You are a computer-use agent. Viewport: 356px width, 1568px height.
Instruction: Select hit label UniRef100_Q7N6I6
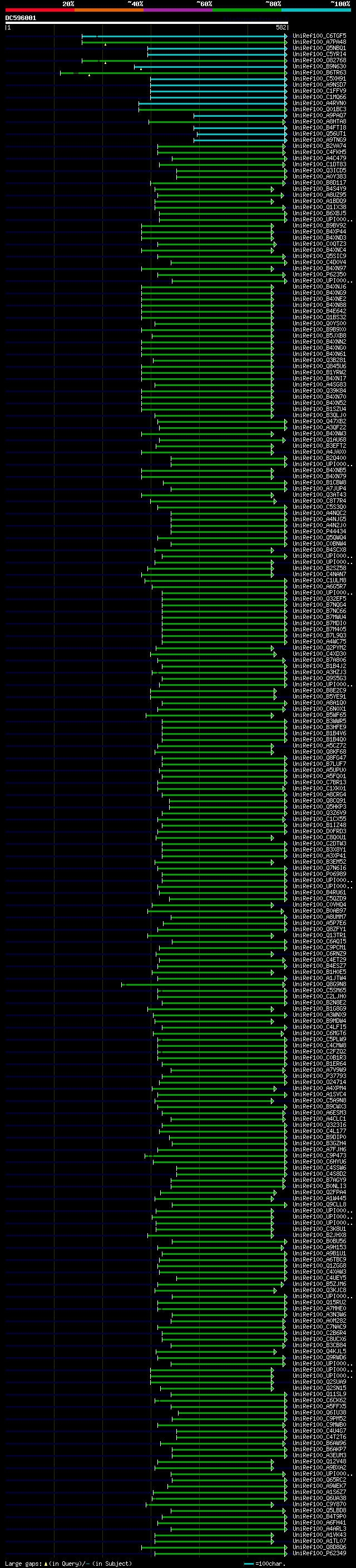point(319,868)
